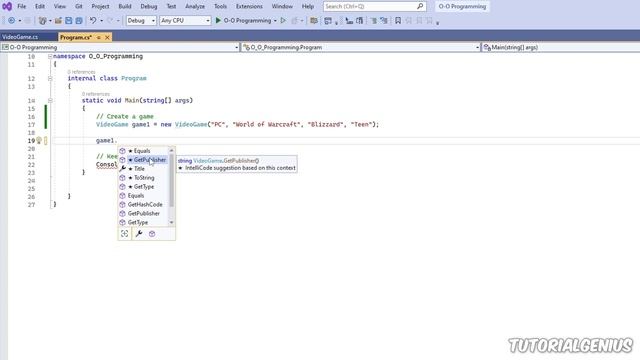Click the increase indent icon

coord(349,20)
